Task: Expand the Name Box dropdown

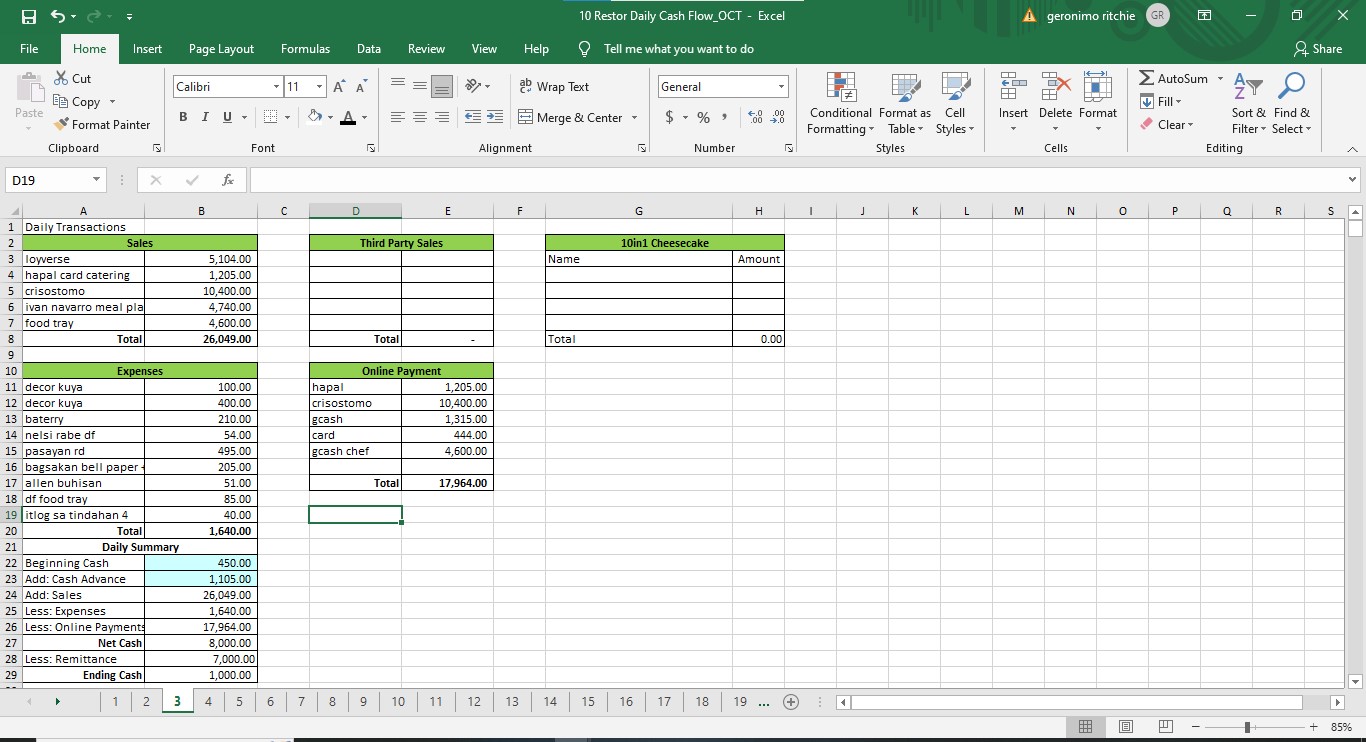Action: pyautogui.click(x=96, y=180)
